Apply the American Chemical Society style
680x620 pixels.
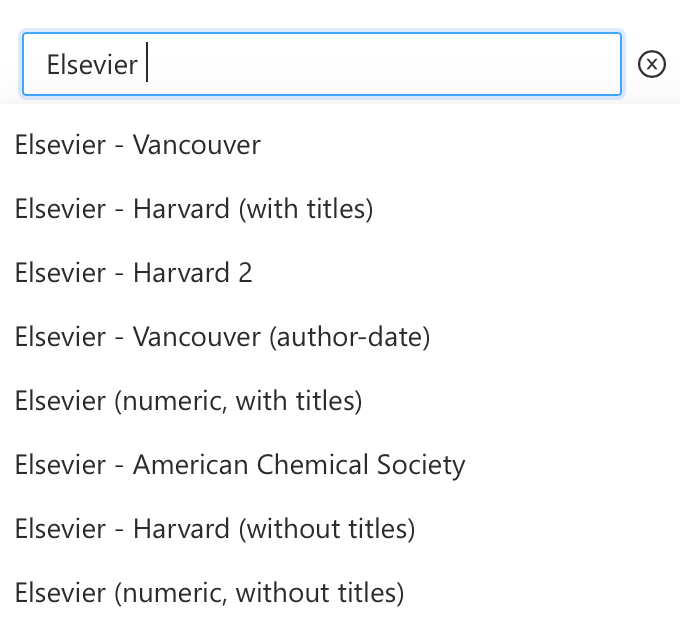pos(340,465)
